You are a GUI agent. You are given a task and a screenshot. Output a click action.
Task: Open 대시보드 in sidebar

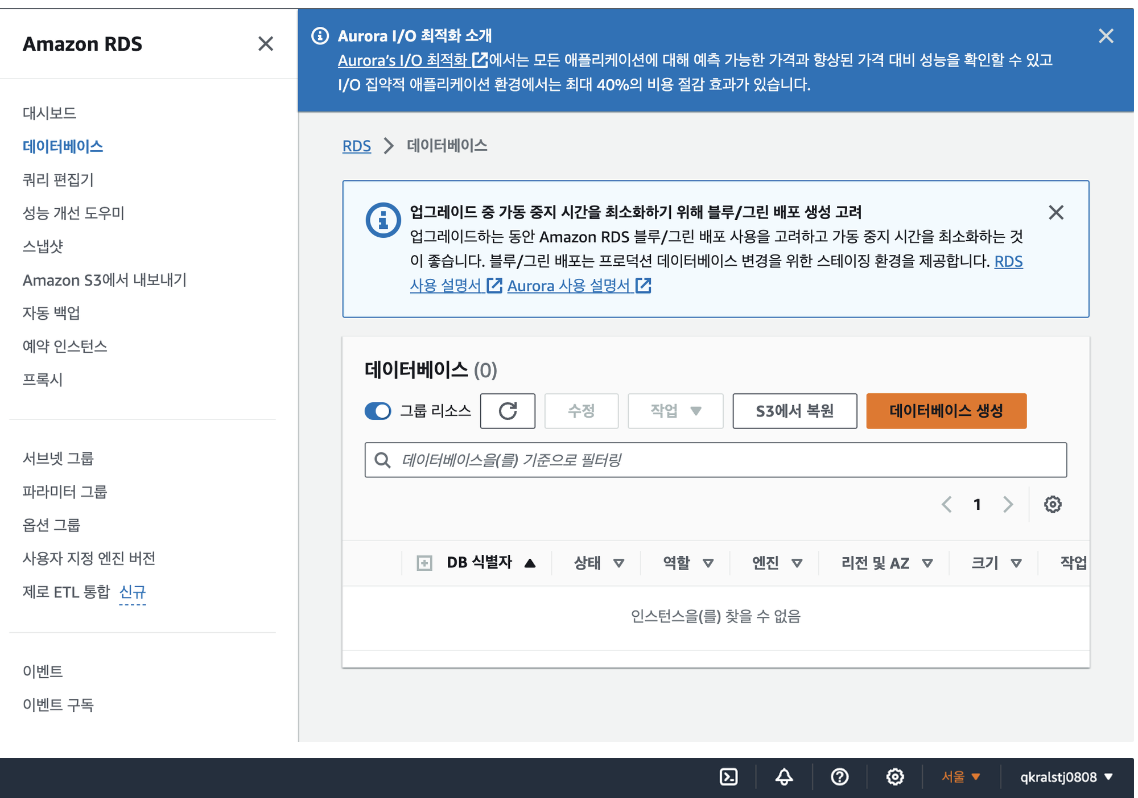click(49, 113)
